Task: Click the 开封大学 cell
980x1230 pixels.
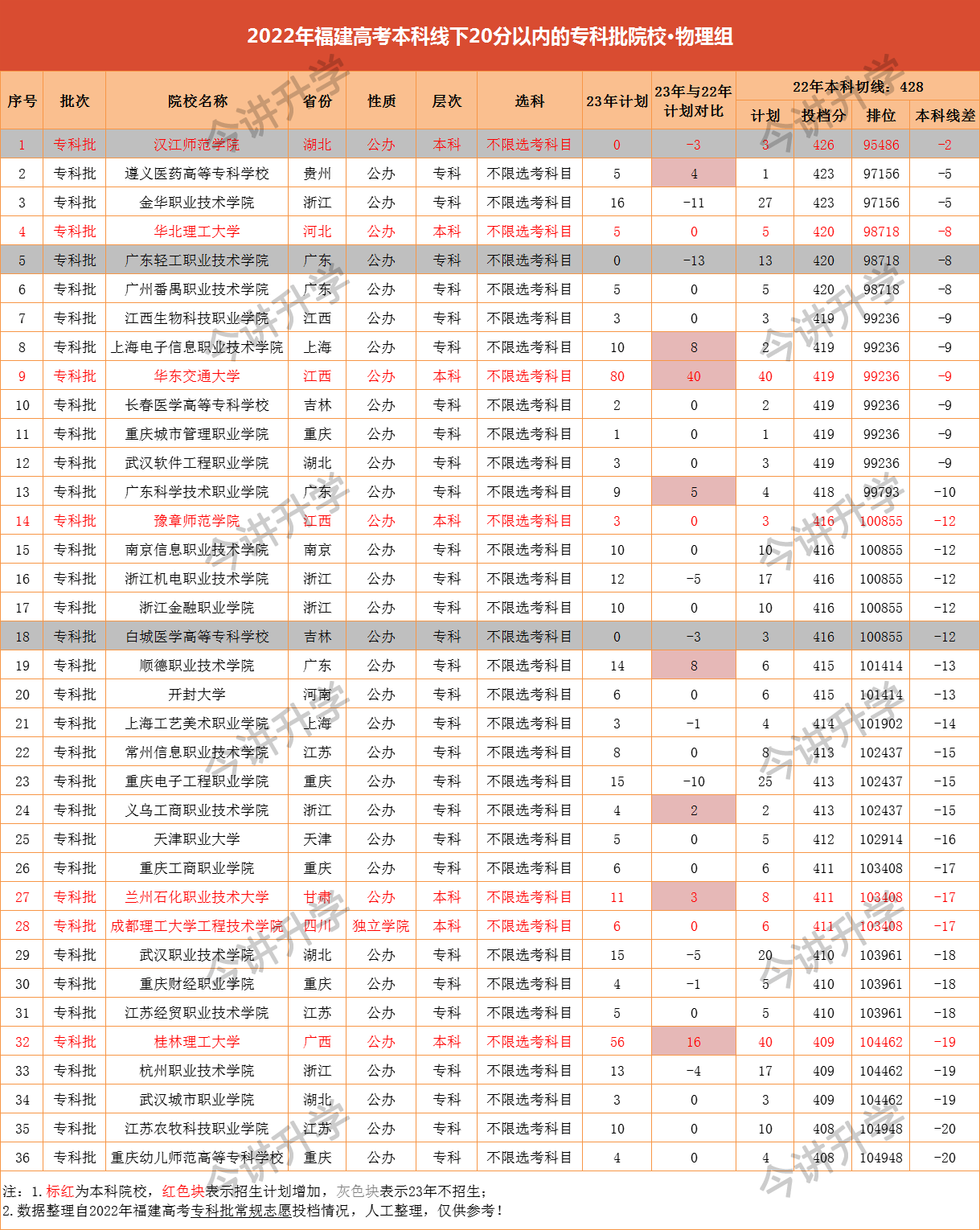Action: (197, 695)
